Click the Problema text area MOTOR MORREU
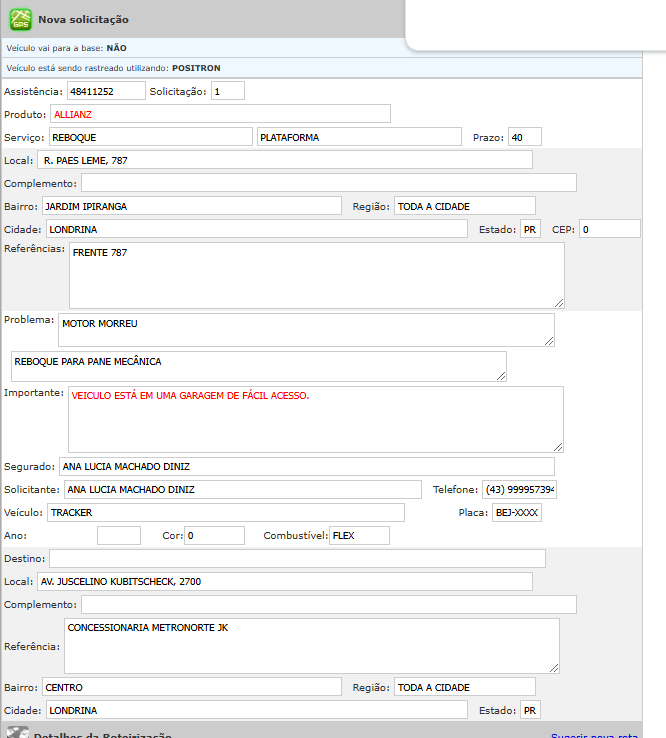 coord(306,330)
